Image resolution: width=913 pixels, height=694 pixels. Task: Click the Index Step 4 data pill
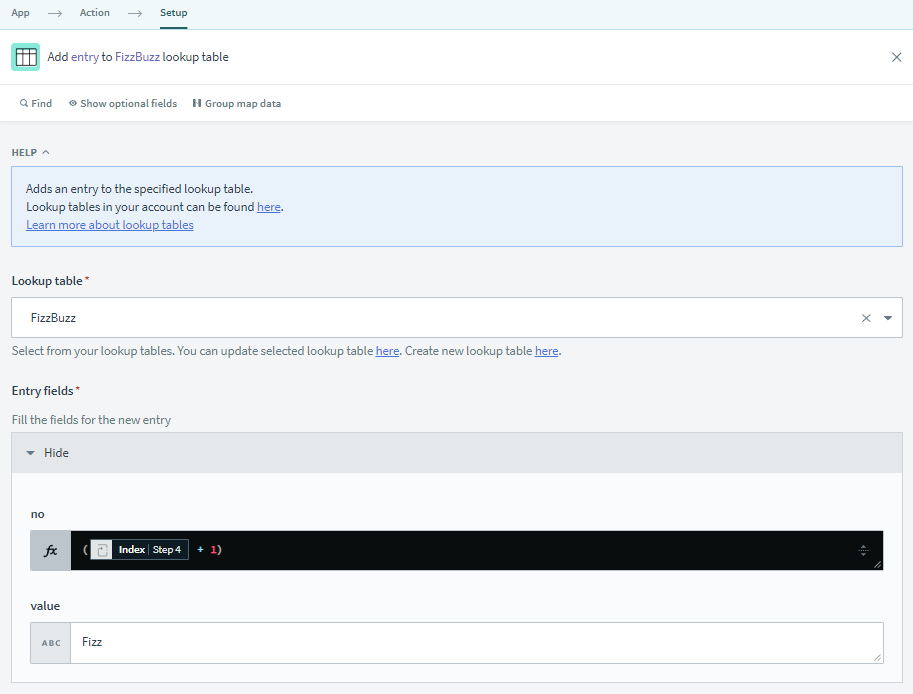click(140, 550)
